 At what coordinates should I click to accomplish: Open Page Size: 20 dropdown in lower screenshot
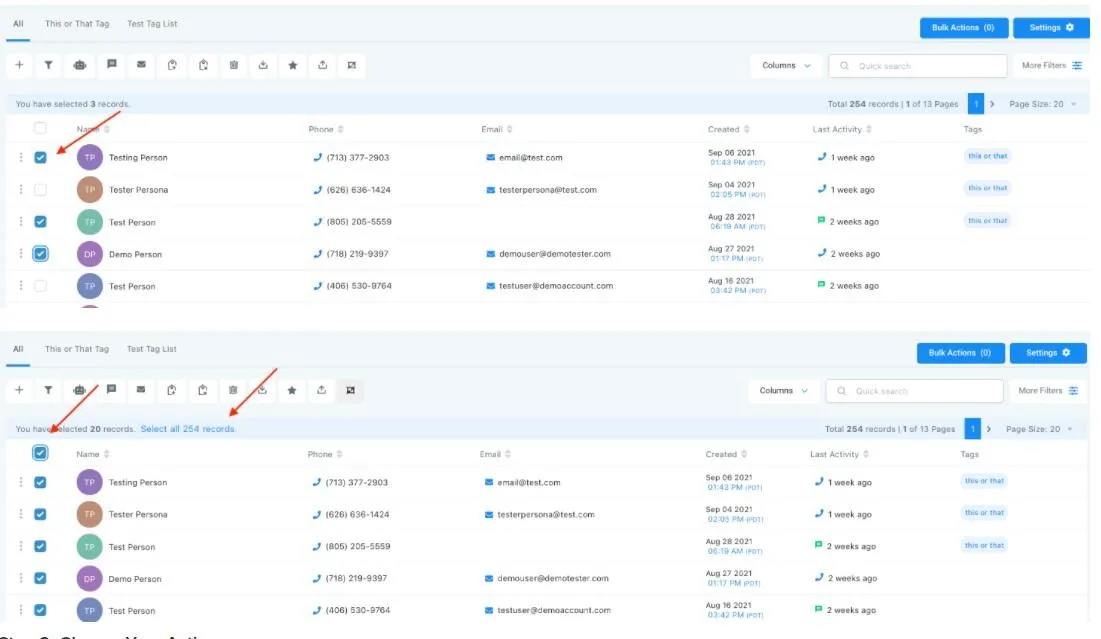[x=1039, y=429]
